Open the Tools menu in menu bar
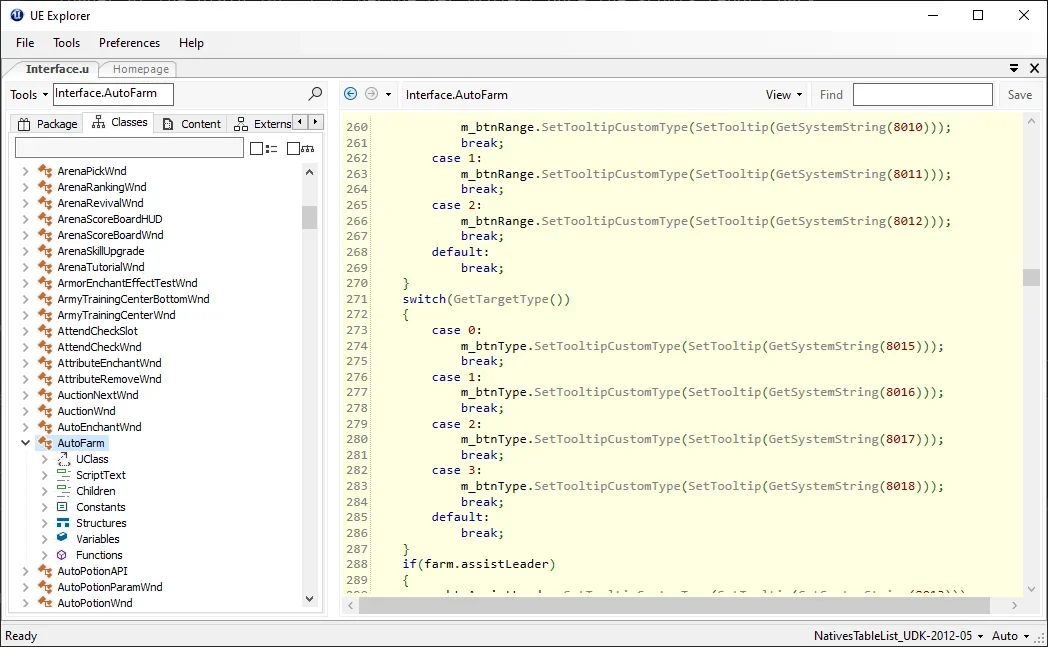Image resolution: width=1048 pixels, height=647 pixels. coord(66,43)
